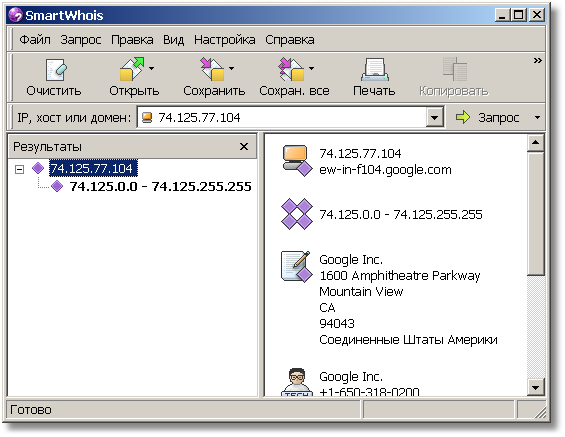Click the SmartWhois title bar icon
The height and width of the screenshot is (437, 565).
point(15,15)
